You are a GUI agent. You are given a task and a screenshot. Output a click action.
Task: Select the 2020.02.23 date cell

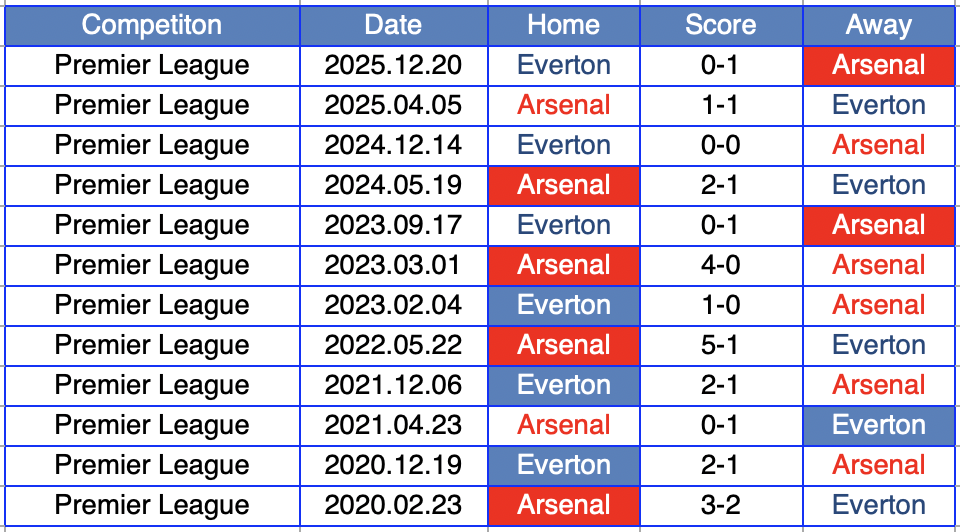pos(393,505)
